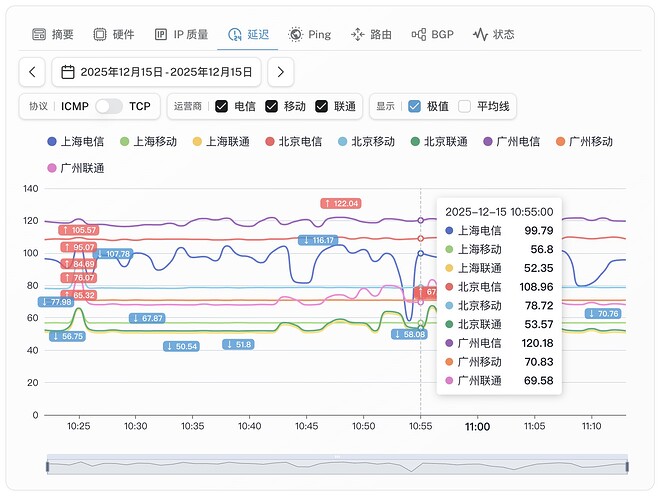Open the IP 质量 tab
Viewport: 660px width, 500px height.
point(181,35)
